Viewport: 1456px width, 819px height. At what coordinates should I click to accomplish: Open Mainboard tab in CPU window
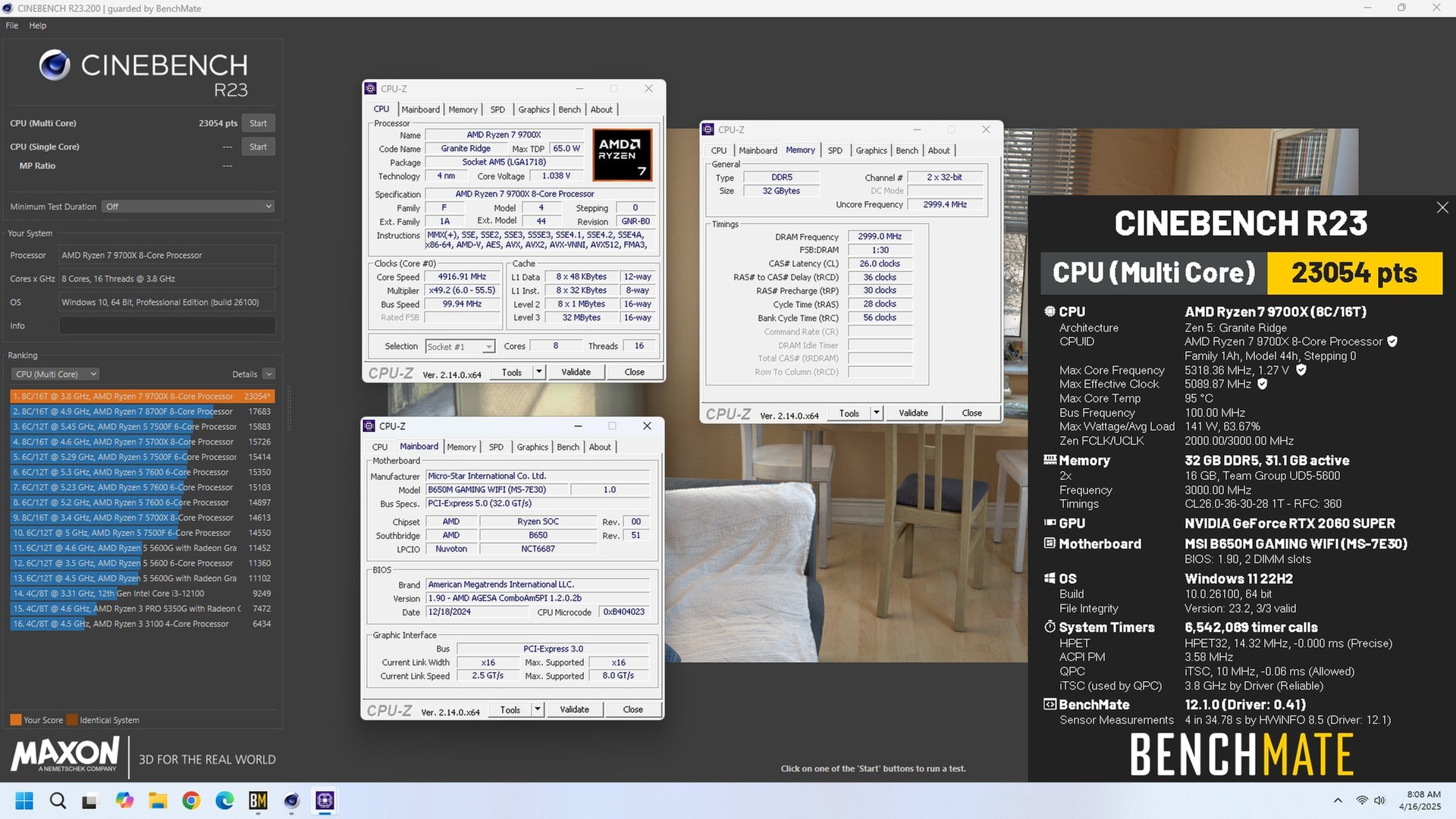(x=421, y=110)
